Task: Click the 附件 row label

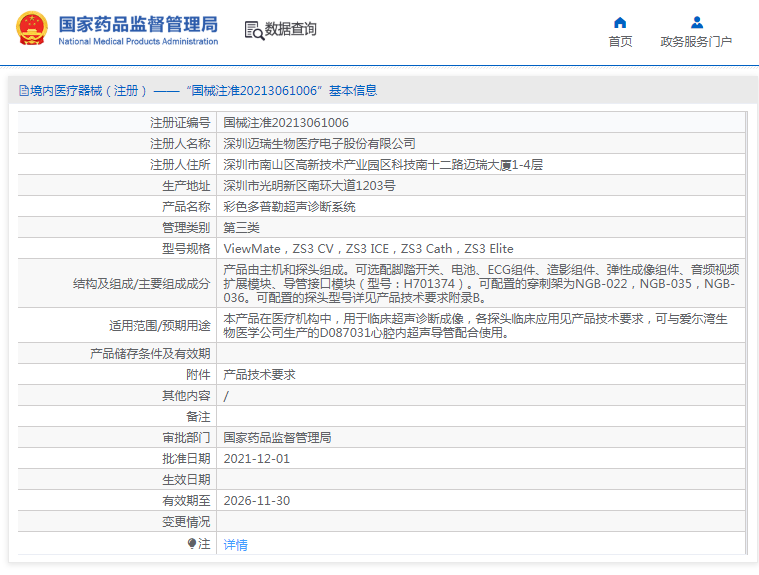Action: tap(198, 375)
